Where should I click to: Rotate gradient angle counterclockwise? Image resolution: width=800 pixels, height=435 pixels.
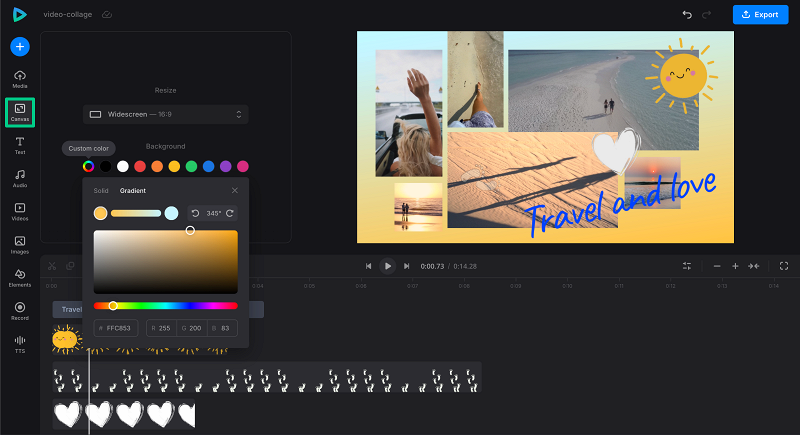[195, 213]
